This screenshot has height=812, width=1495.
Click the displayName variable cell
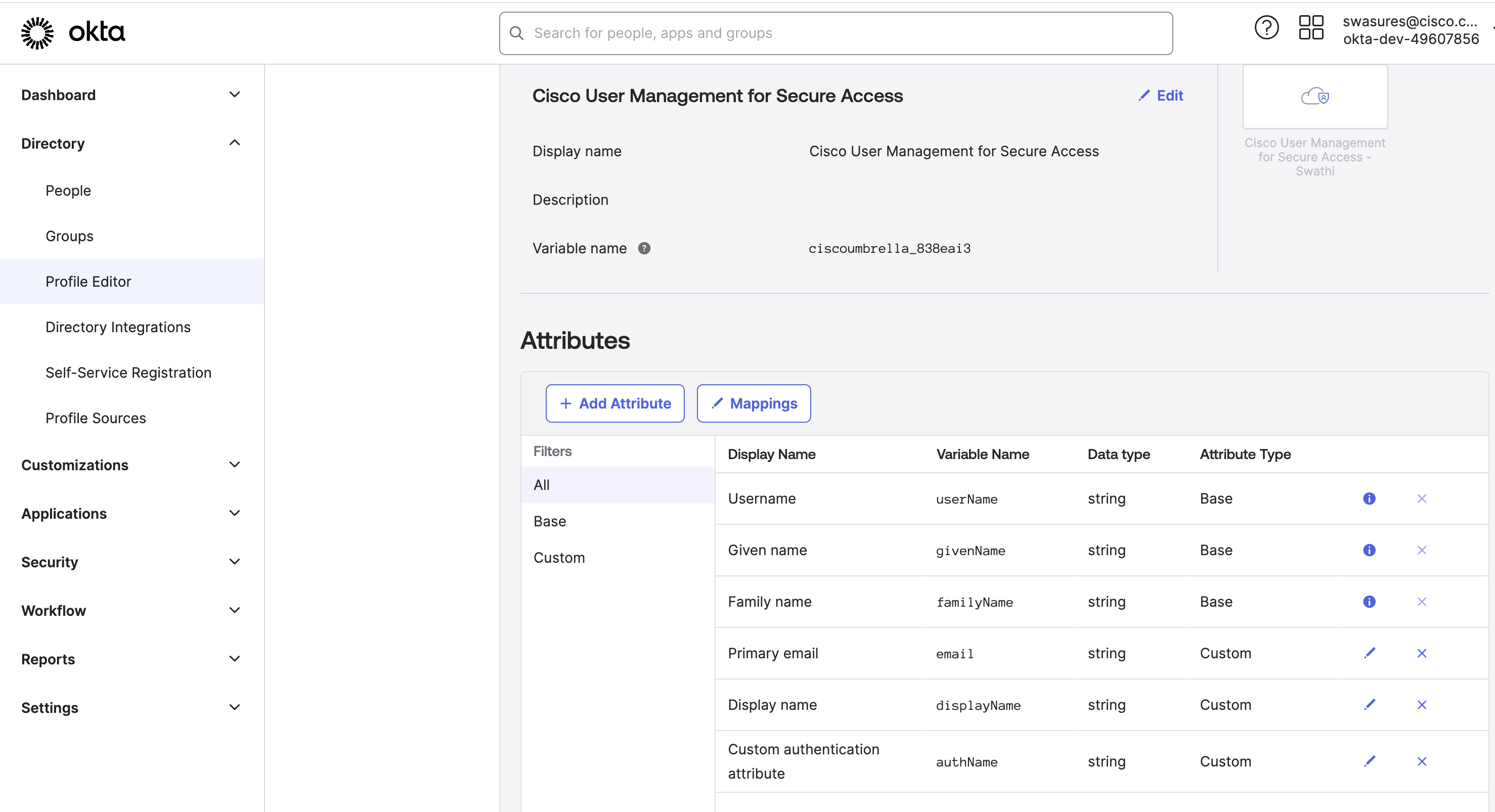click(978, 706)
